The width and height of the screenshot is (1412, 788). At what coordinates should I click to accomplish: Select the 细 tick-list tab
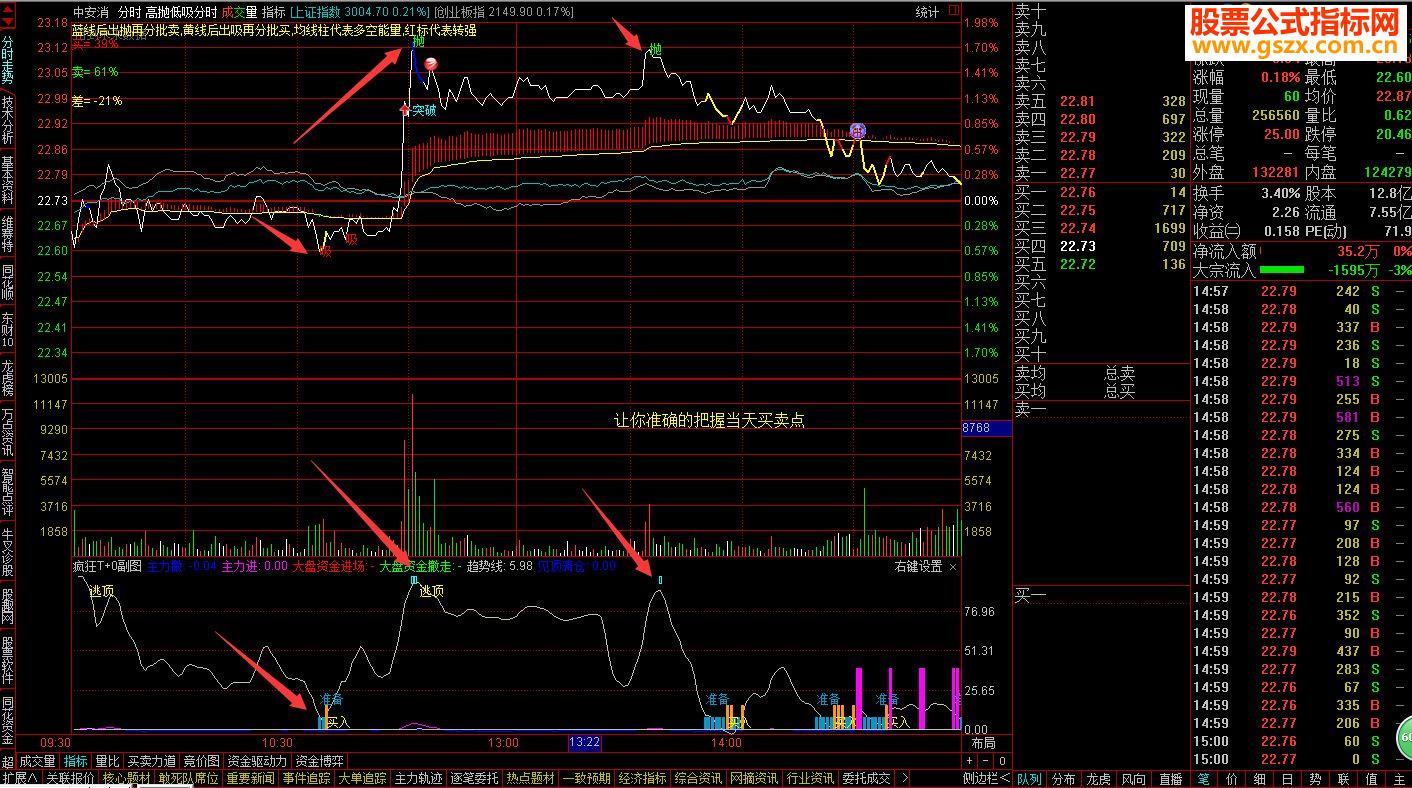point(1259,779)
